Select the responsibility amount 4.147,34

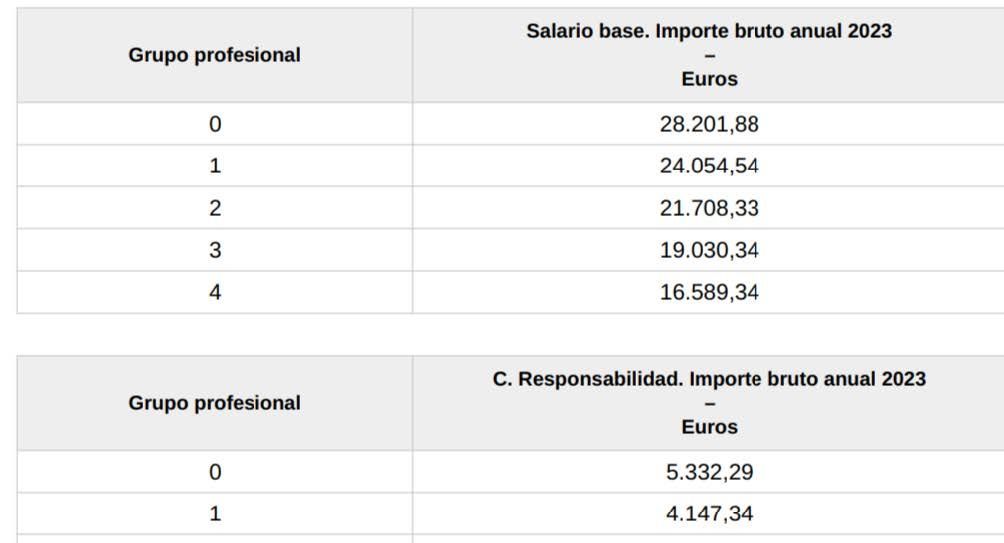coord(709,514)
